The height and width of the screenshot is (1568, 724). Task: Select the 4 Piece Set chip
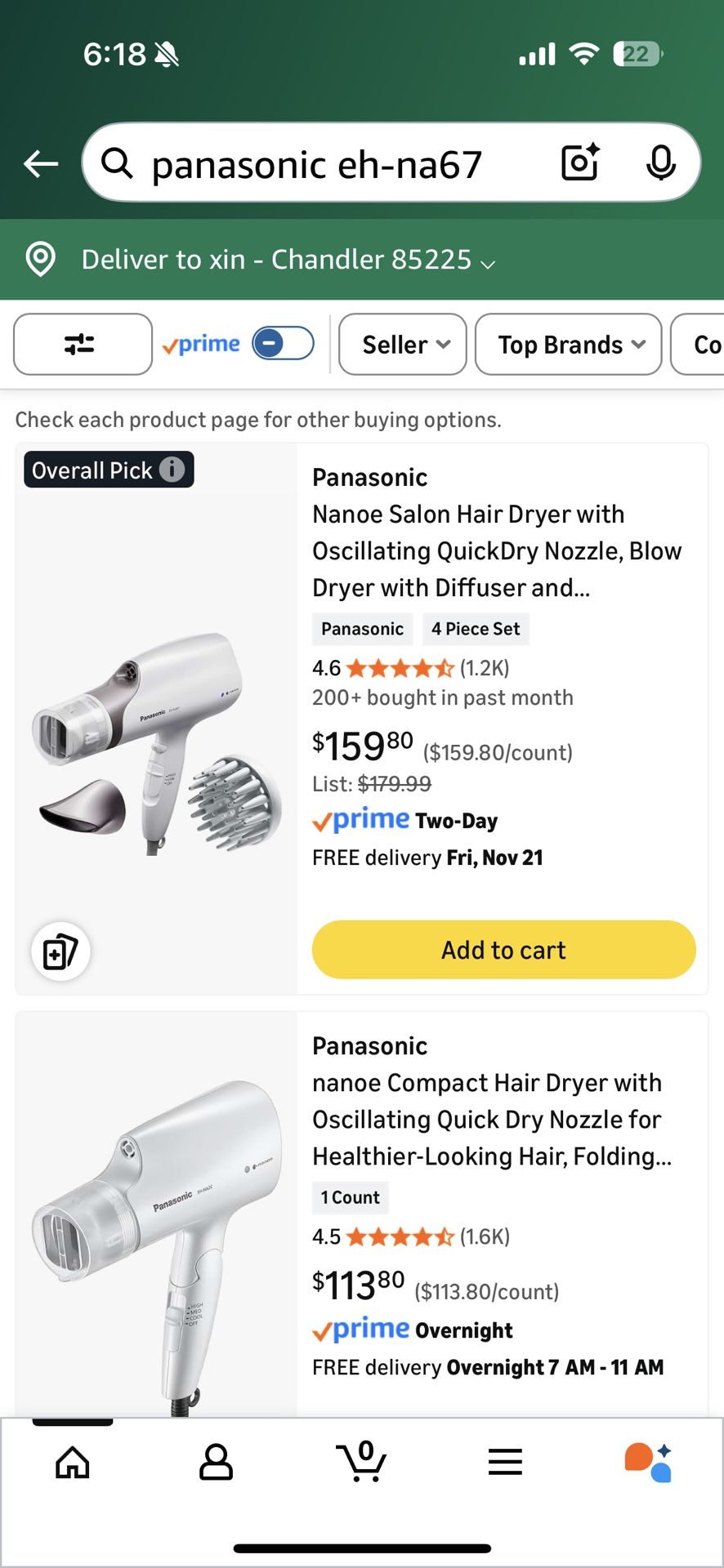point(476,629)
